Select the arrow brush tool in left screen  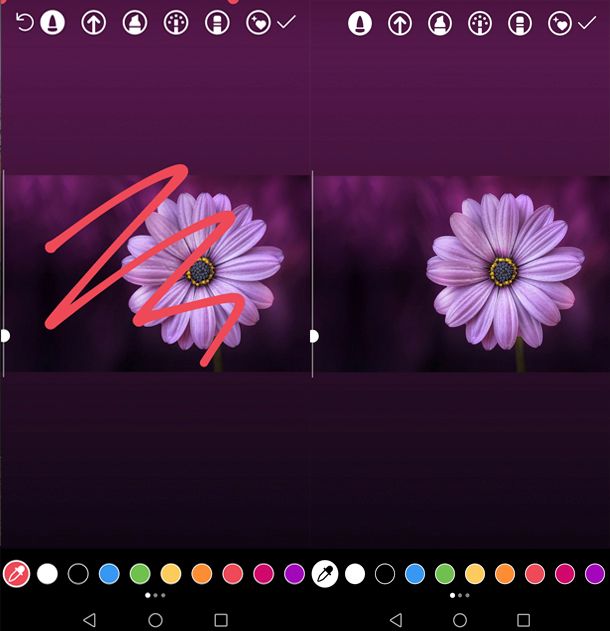93,22
